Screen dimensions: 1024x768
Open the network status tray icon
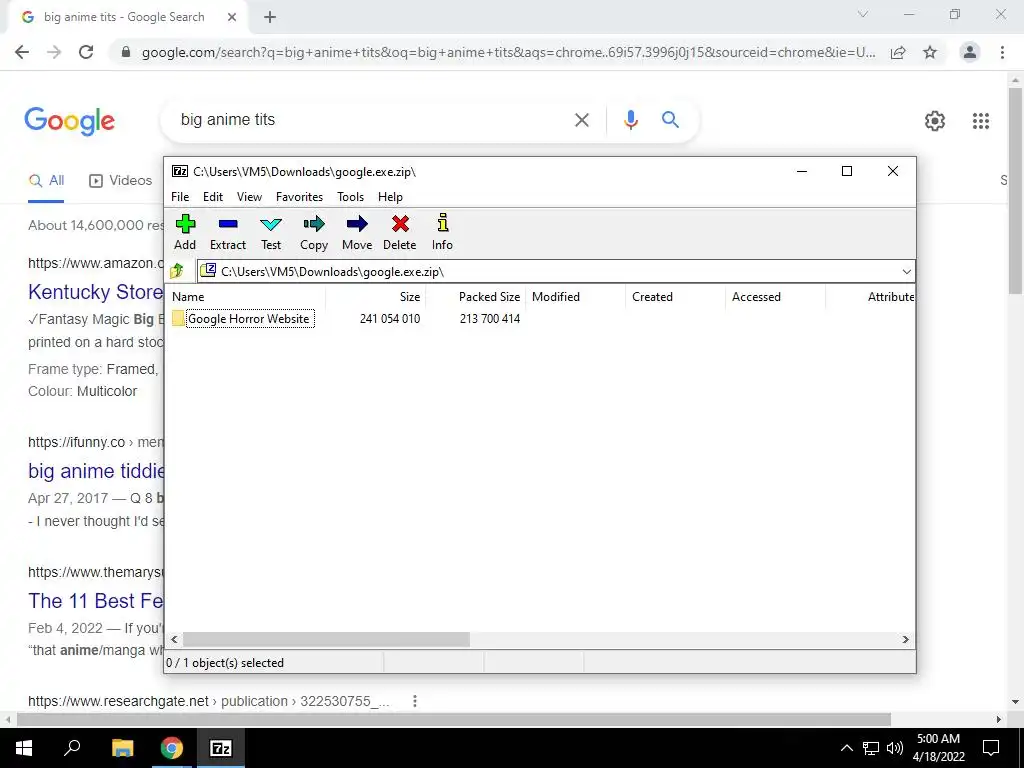pyautogui.click(x=871, y=748)
